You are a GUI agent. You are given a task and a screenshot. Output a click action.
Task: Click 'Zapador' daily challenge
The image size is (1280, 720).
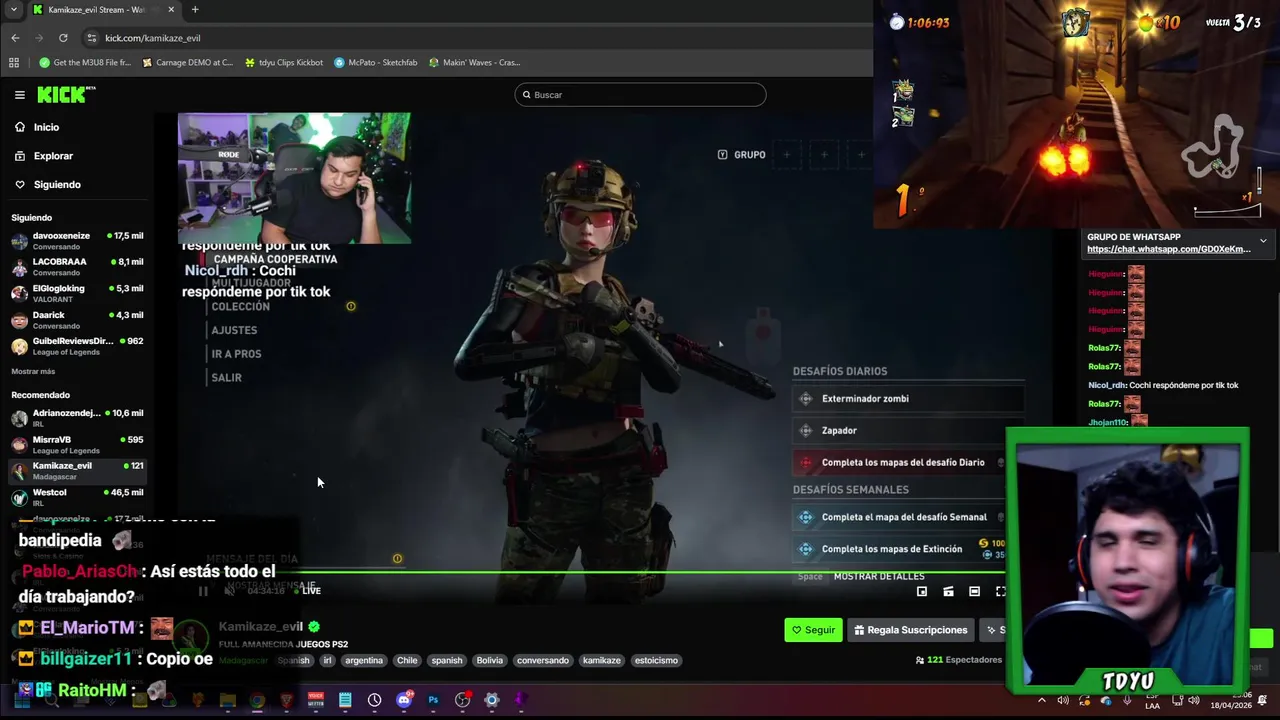pos(908,431)
